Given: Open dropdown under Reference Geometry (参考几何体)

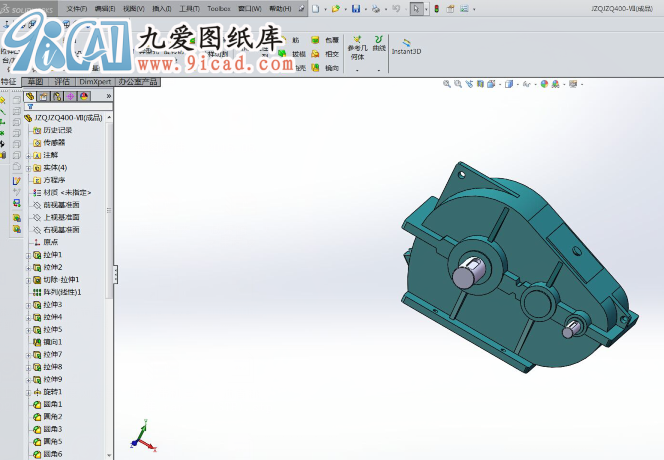Looking at the screenshot, I should point(357,70).
